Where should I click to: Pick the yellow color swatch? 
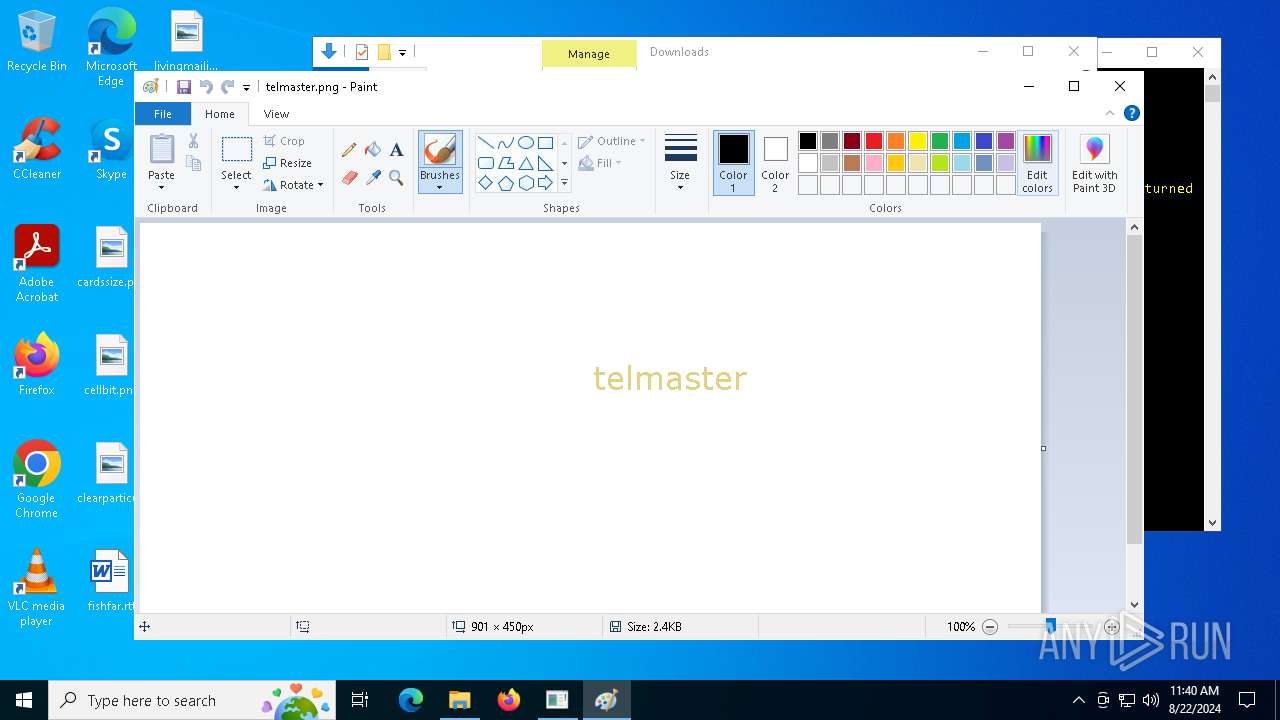click(918, 141)
